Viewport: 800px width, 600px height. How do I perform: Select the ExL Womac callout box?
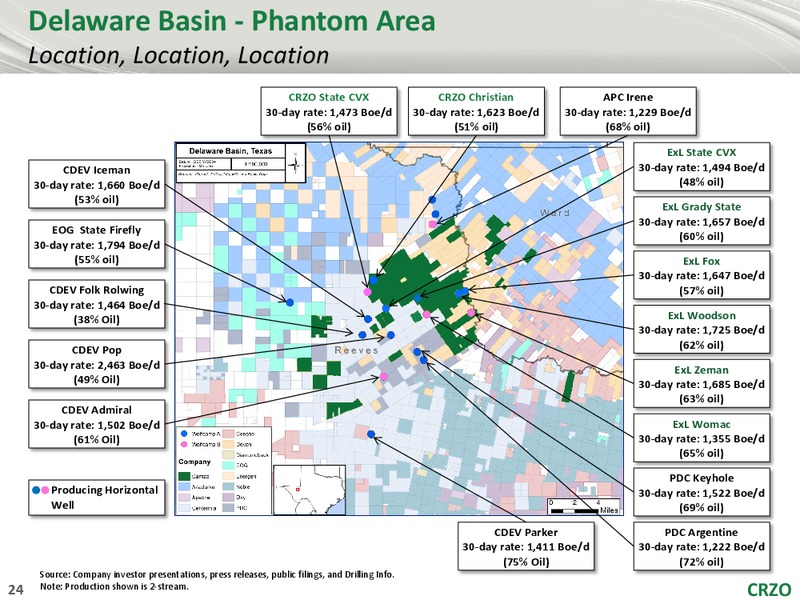702,438
